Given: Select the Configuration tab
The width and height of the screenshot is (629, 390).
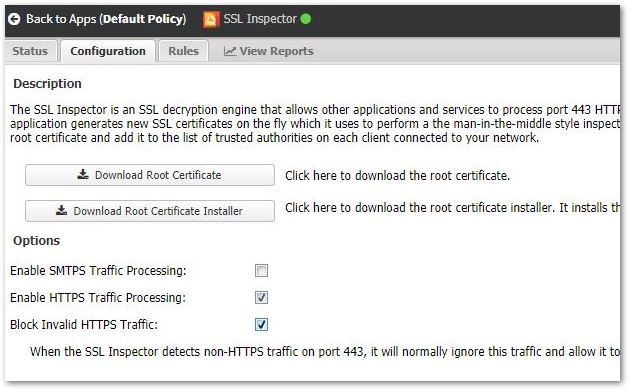Looking at the screenshot, I should 108,51.
